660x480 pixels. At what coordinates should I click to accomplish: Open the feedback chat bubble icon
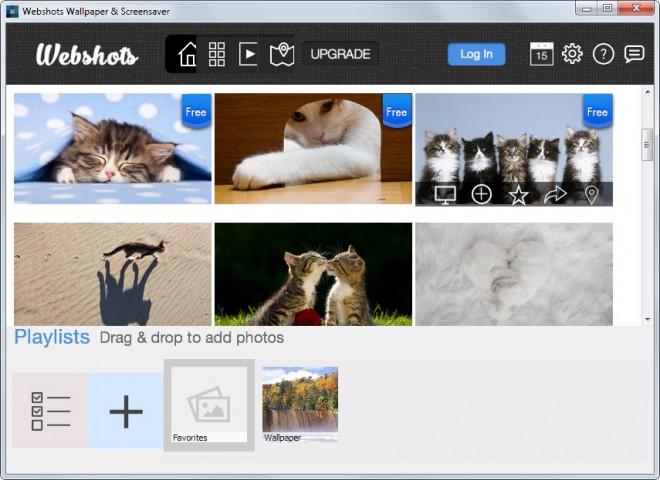click(634, 54)
